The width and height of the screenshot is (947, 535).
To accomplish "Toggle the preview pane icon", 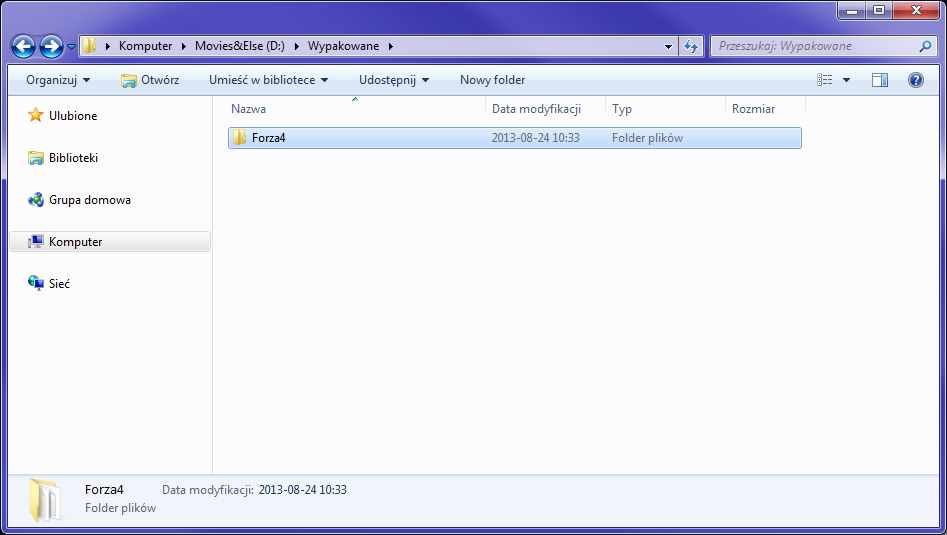I will (x=880, y=80).
